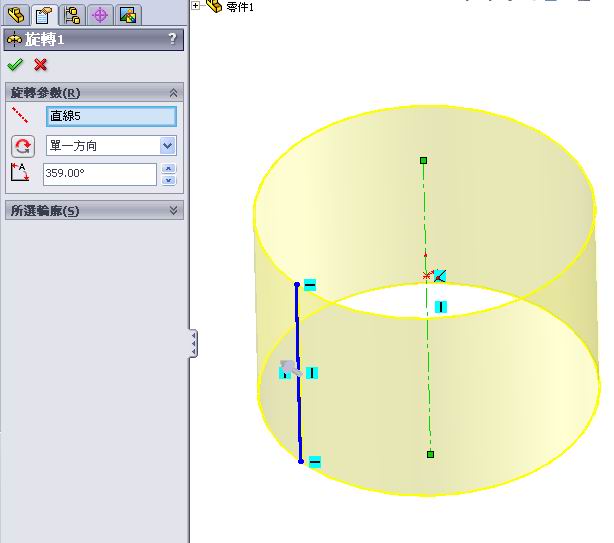The width and height of the screenshot is (614, 543).
Task: Click the bottom green endpoint of centerline
Action: tap(430, 454)
